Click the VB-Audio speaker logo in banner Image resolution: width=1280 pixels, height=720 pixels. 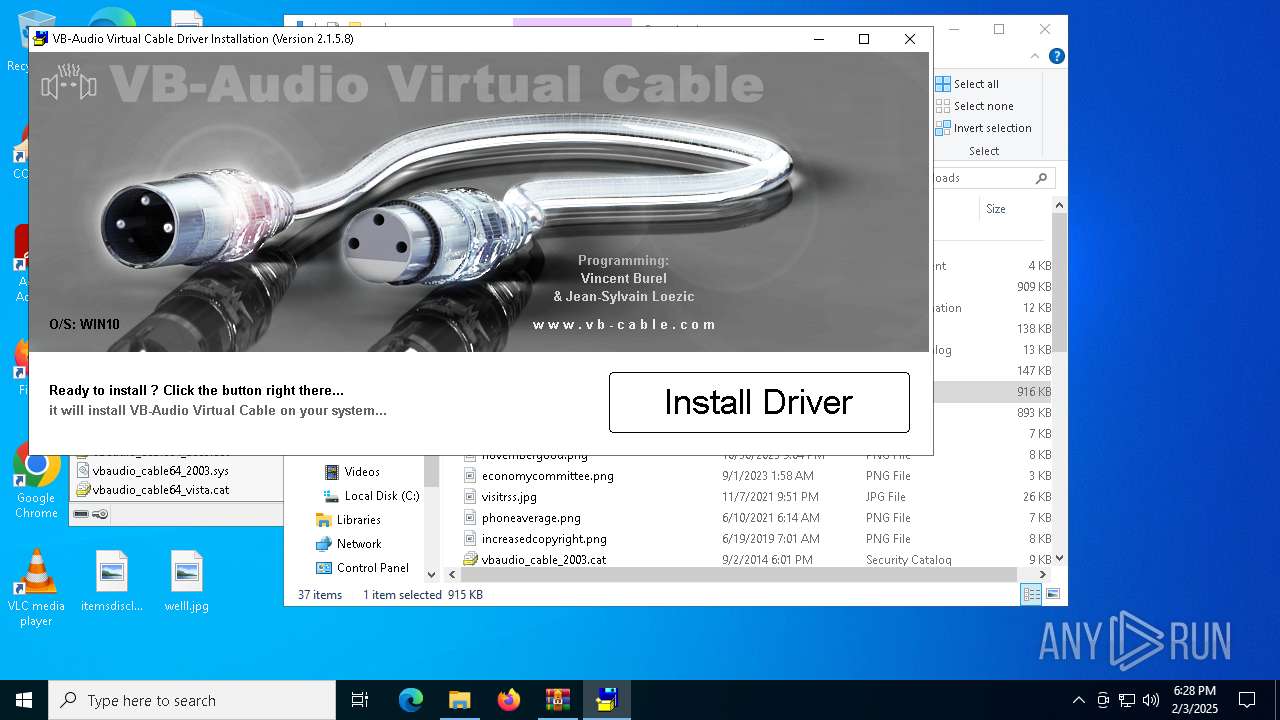point(69,82)
